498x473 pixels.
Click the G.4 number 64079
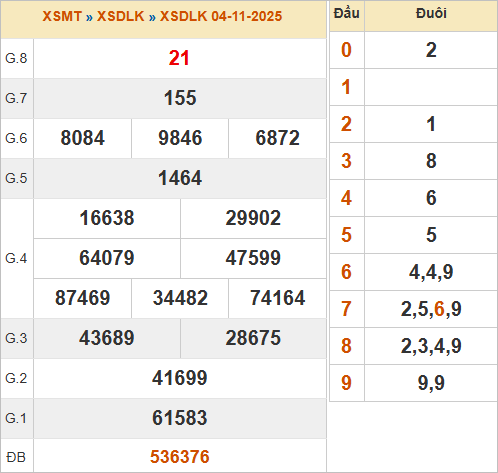tap(107, 258)
